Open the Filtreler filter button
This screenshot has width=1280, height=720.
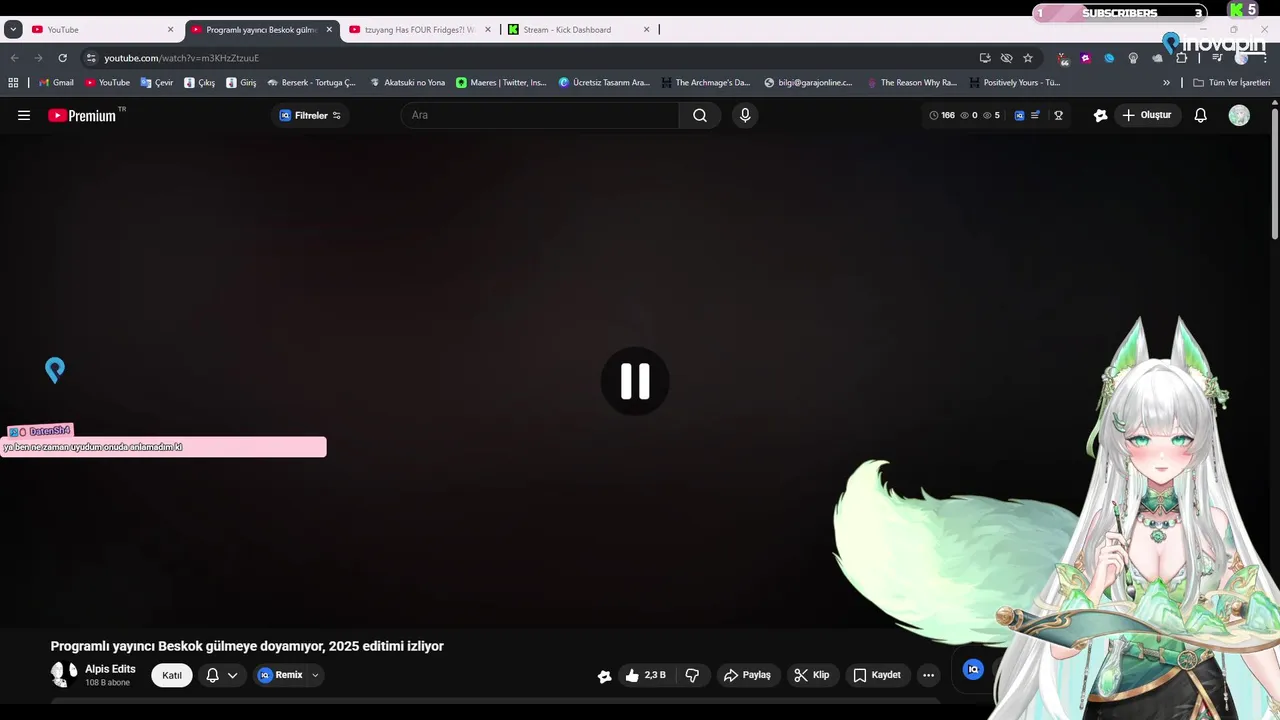[x=310, y=115]
